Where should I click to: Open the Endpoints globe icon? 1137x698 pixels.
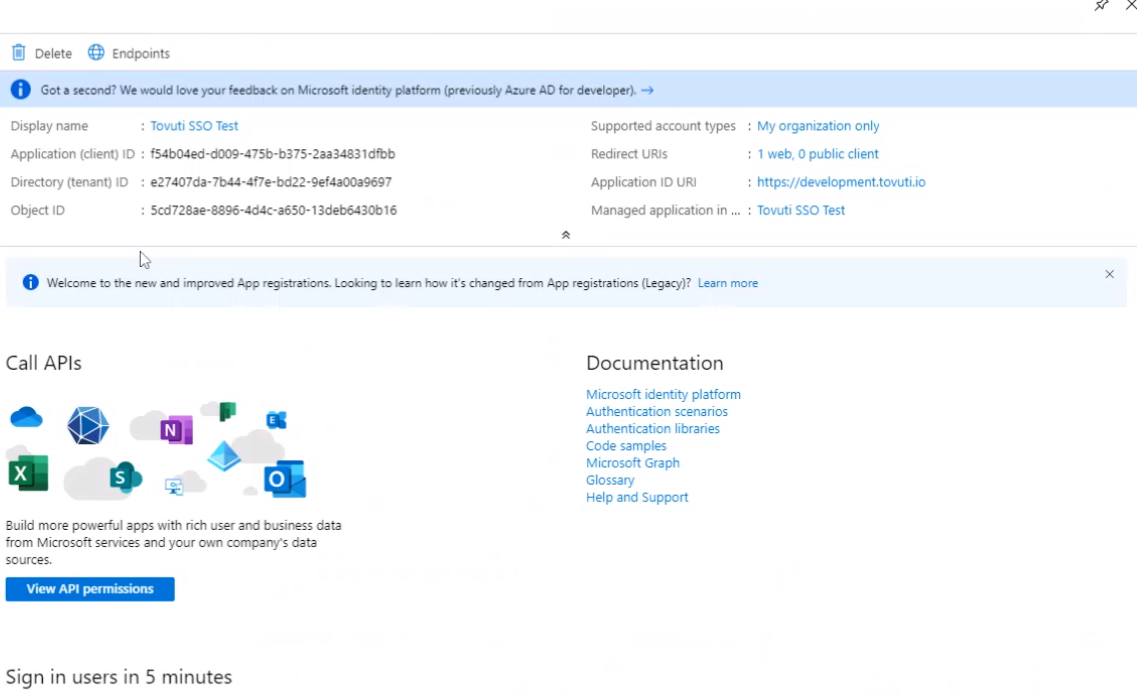[x=96, y=53]
